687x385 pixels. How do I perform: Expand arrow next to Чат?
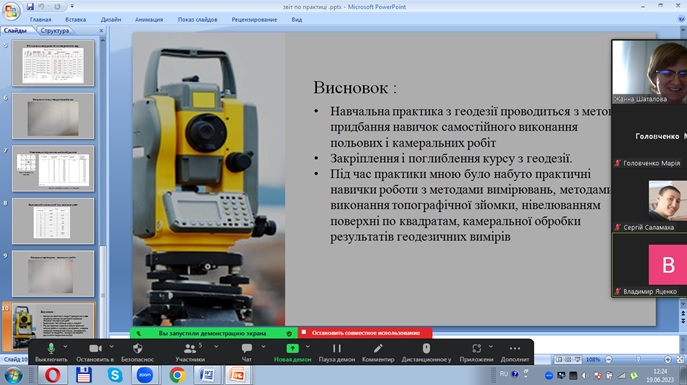(263, 346)
